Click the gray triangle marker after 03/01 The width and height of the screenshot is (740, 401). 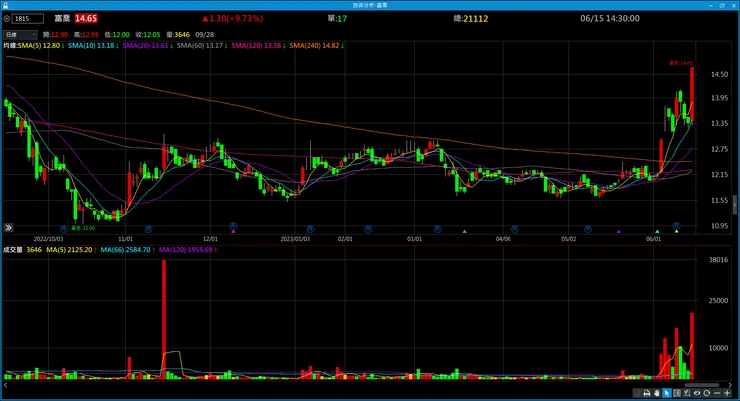tap(464, 232)
